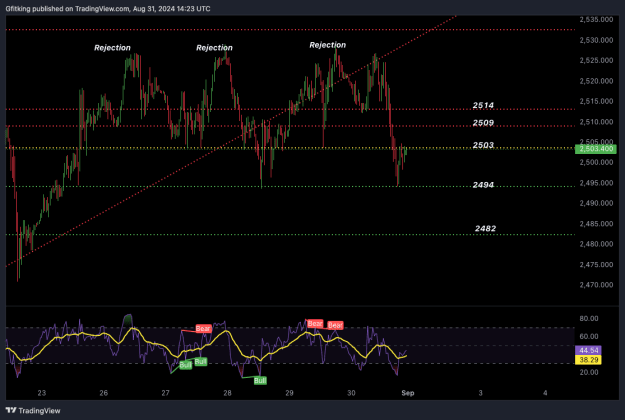
Task: Select the 2482 support level label
Action: pos(485,228)
